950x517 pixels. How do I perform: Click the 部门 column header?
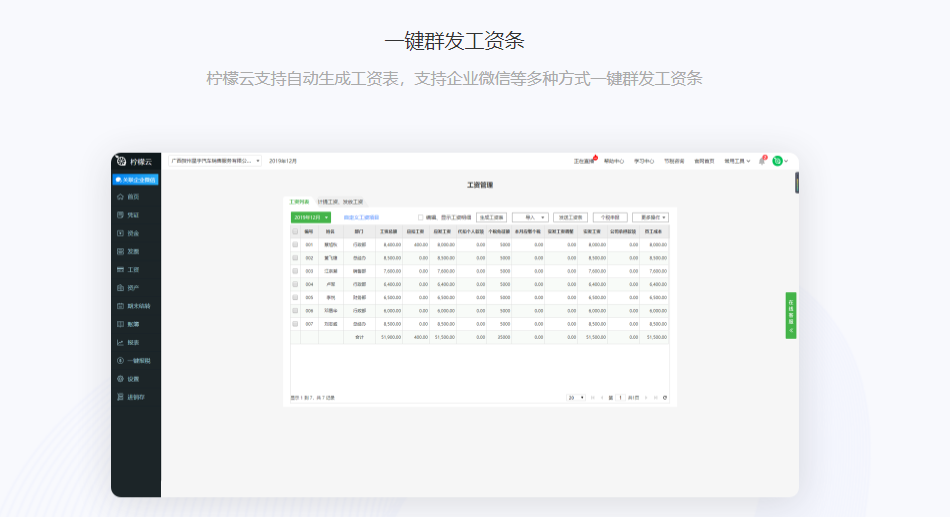click(359, 232)
